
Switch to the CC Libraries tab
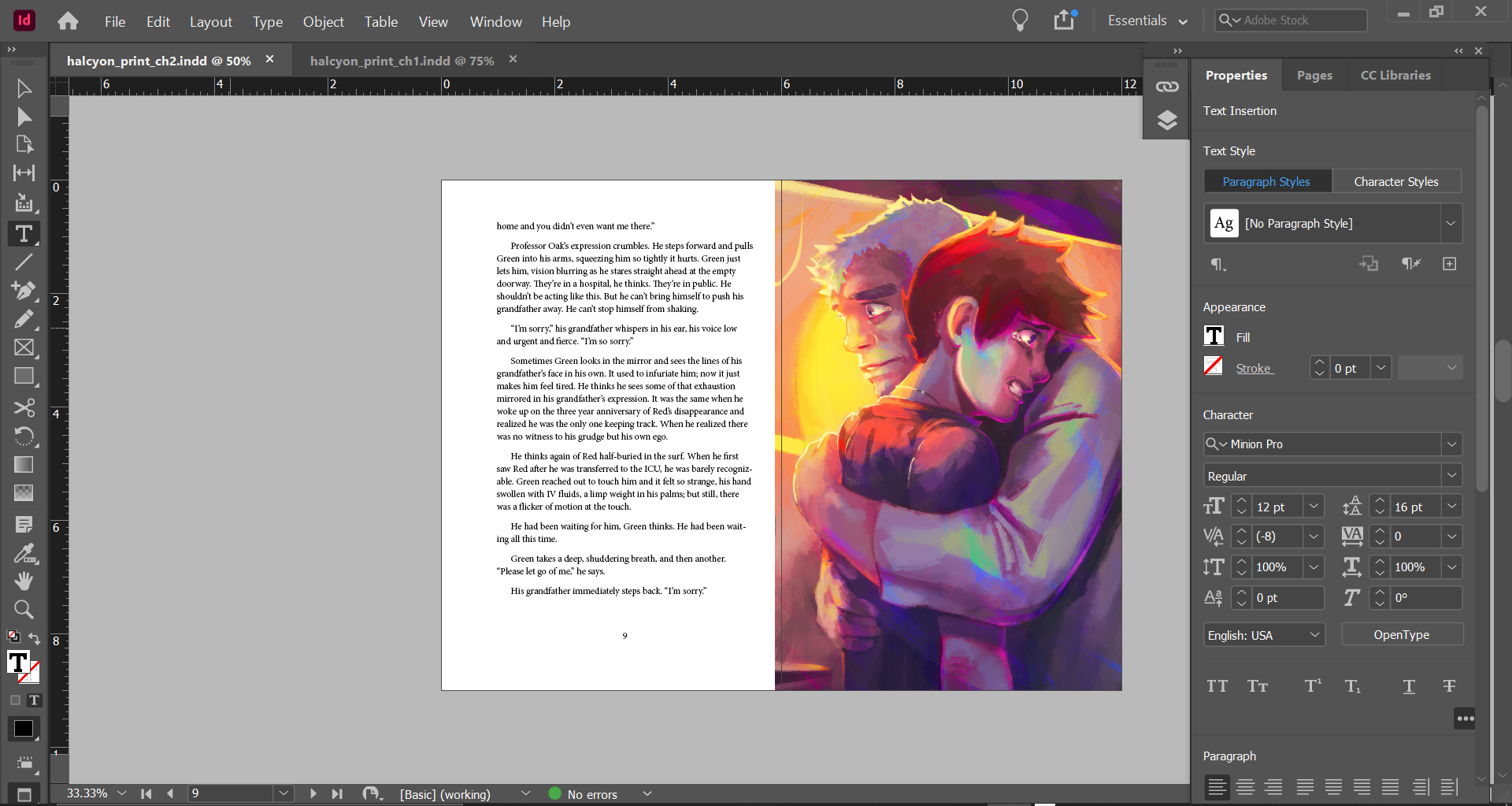coord(1395,76)
